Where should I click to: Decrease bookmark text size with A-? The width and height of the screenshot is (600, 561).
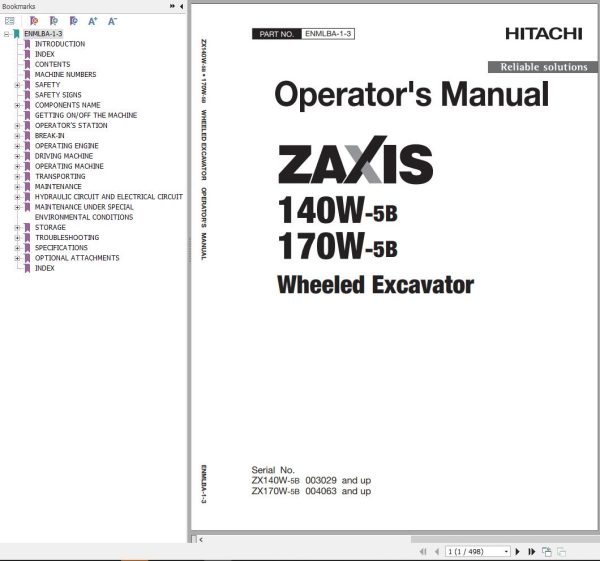coord(112,21)
